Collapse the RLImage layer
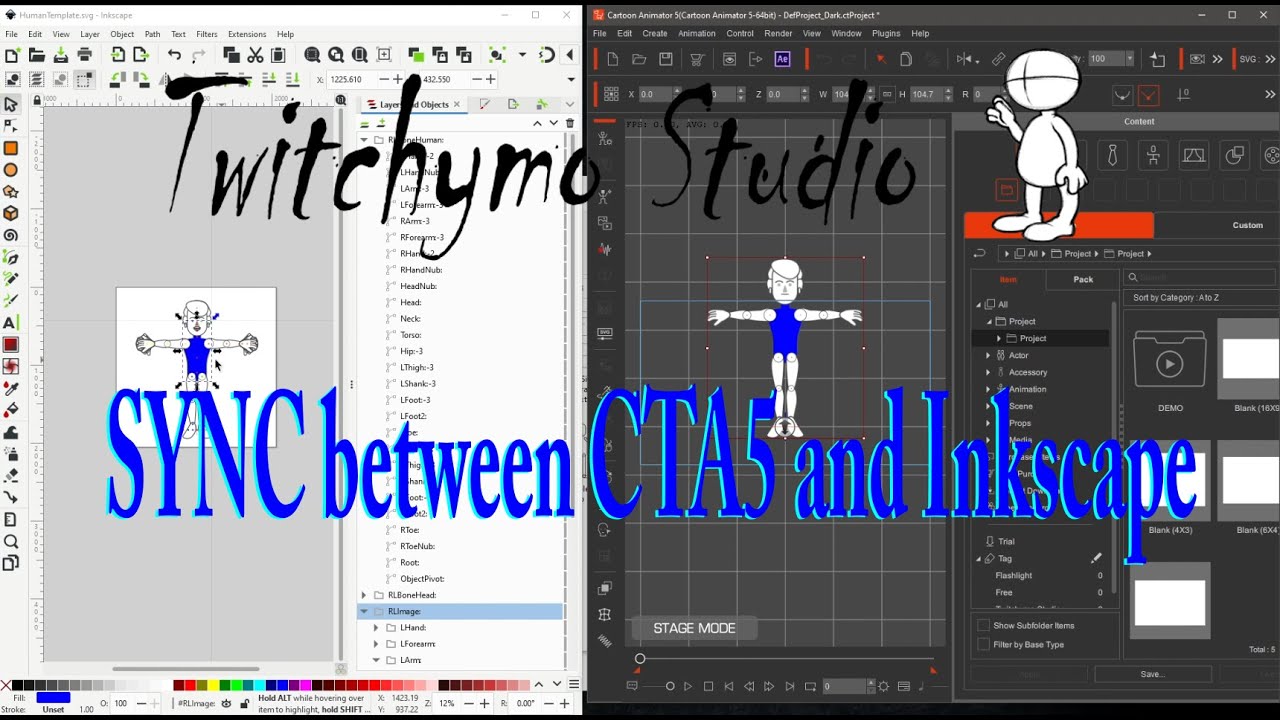 (365, 611)
